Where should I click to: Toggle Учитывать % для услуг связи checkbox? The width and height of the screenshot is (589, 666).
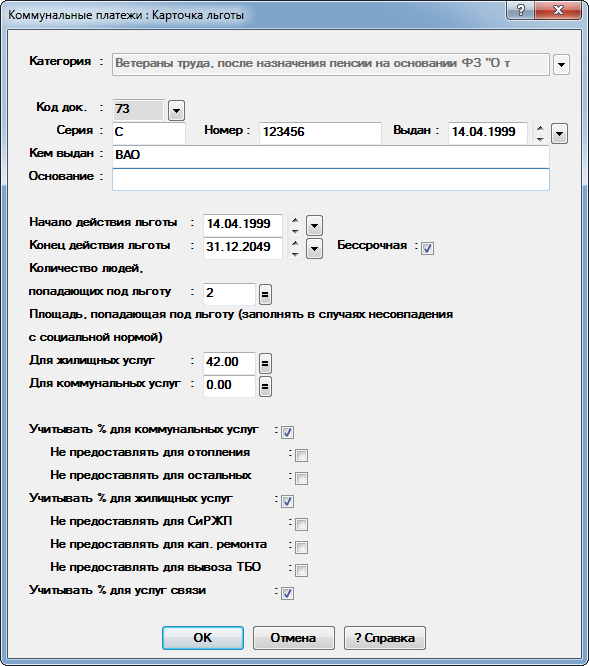(x=287, y=593)
